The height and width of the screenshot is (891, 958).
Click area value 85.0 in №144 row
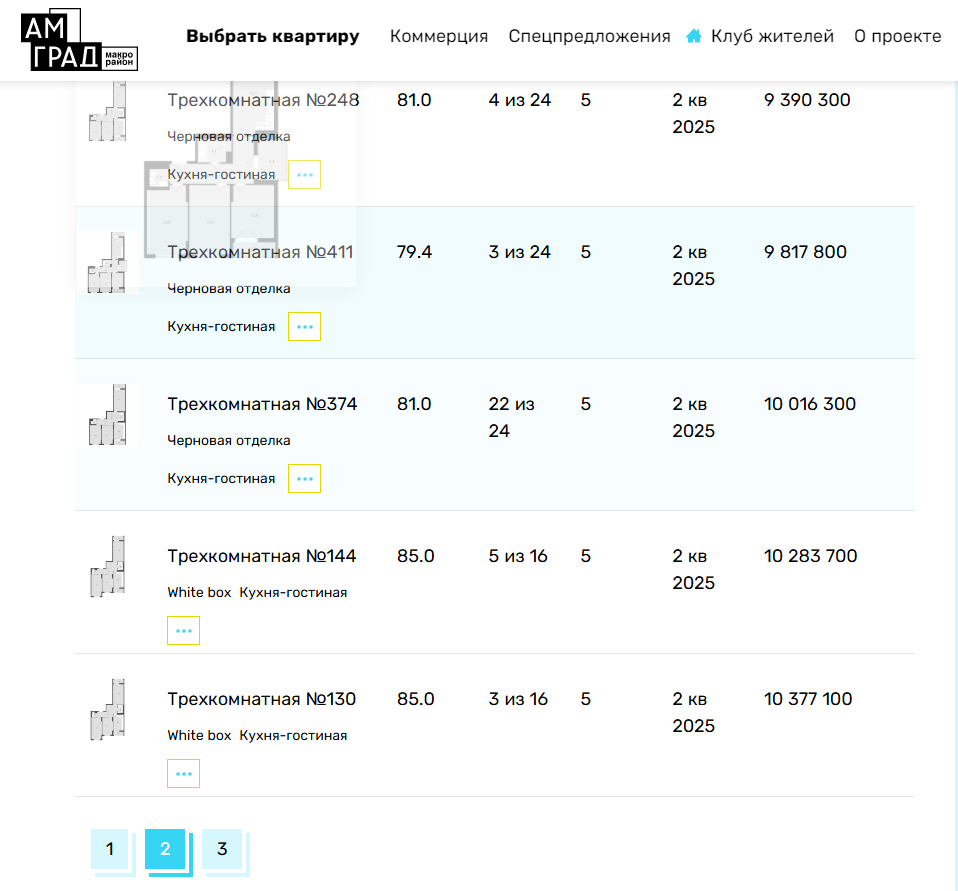(415, 556)
